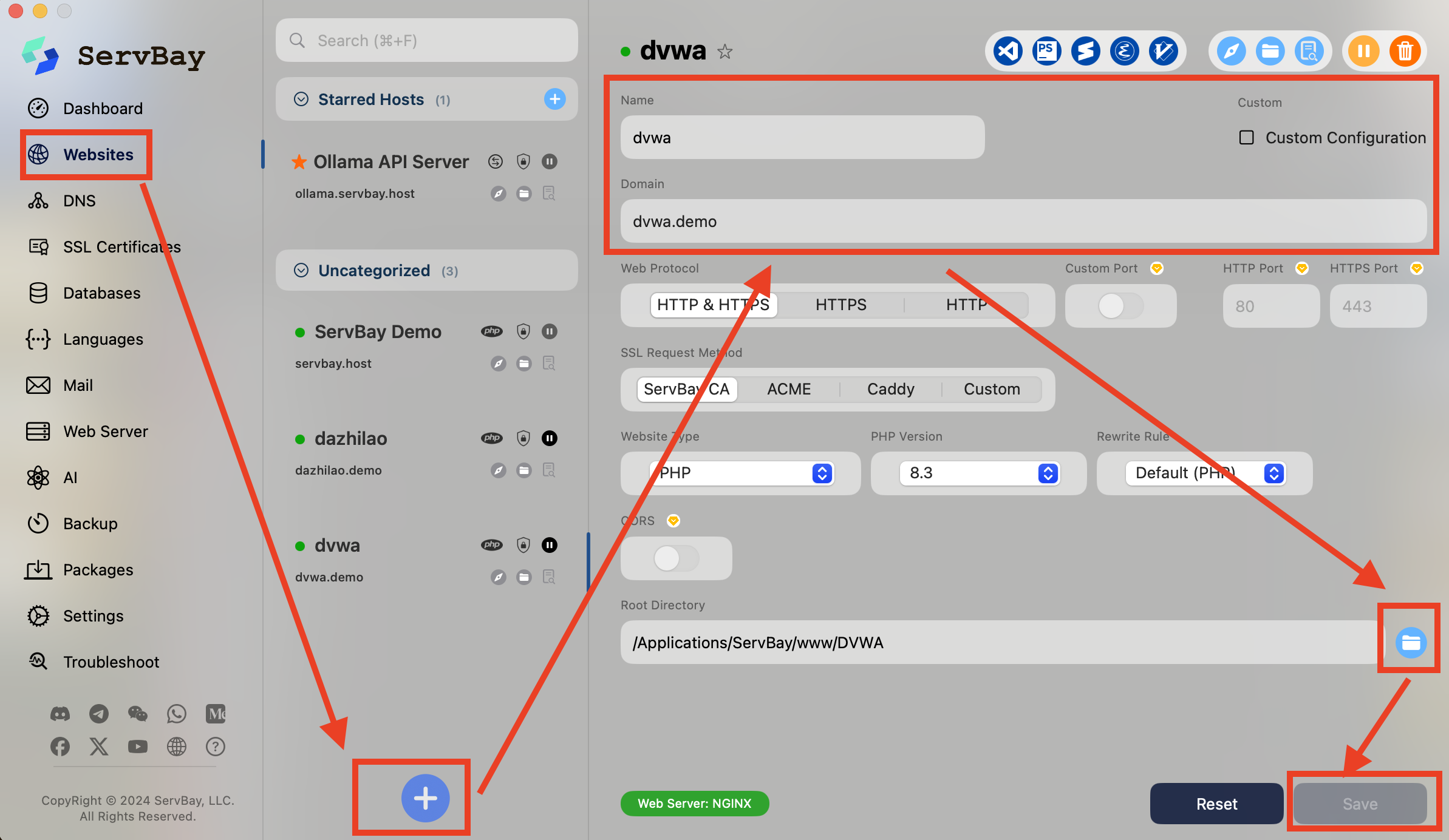Click the blue add website plus button
The width and height of the screenshot is (1449, 840).
click(x=425, y=798)
